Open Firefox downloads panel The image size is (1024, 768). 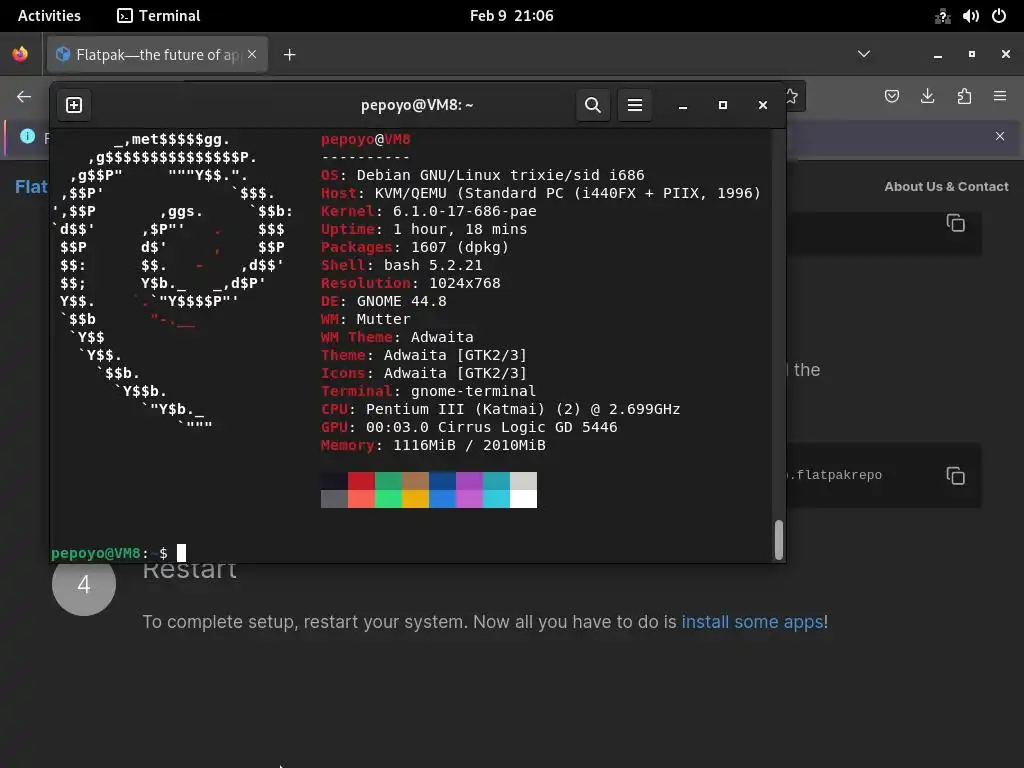pyautogui.click(x=927, y=97)
